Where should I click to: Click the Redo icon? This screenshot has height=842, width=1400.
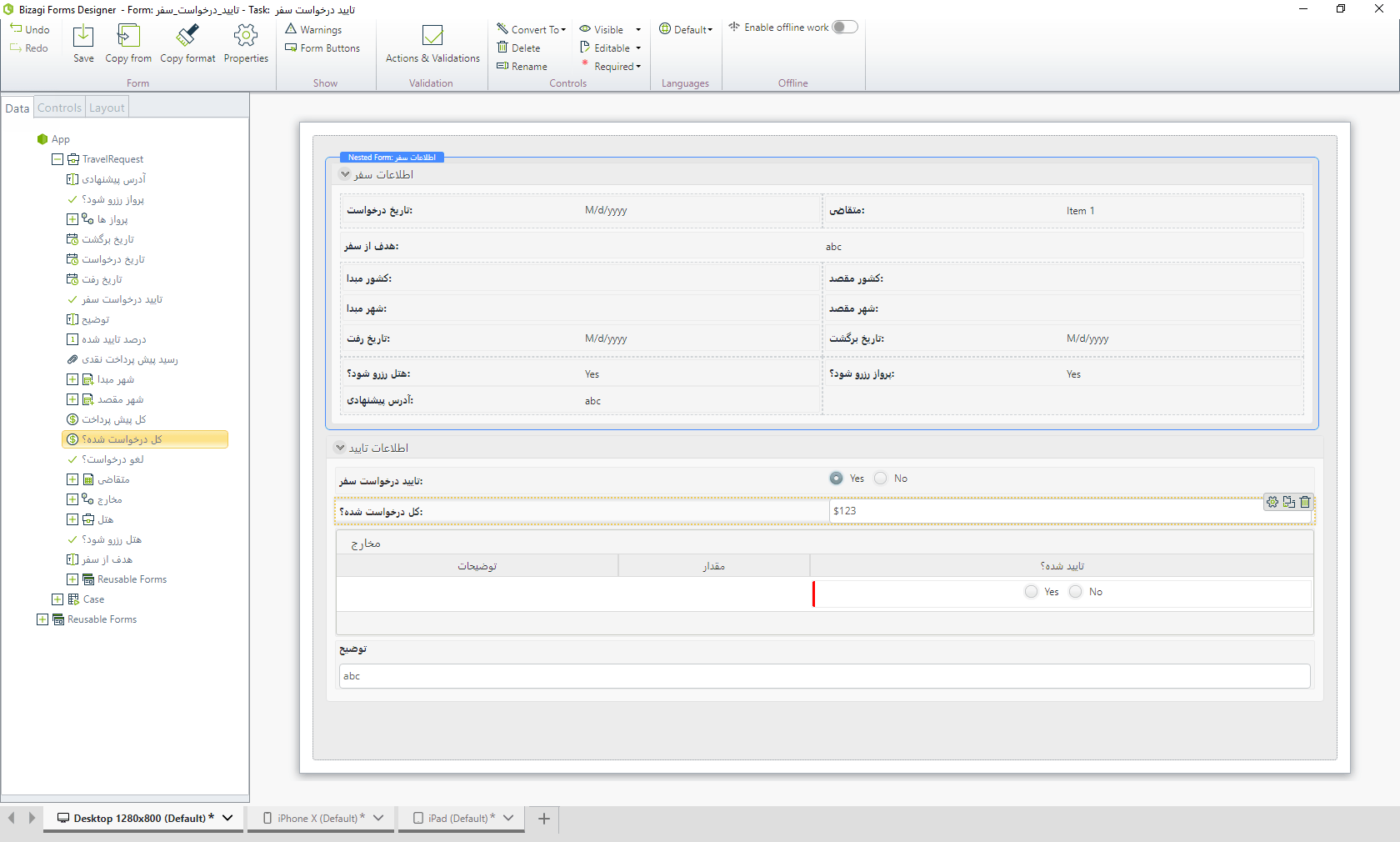pos(16,48)
